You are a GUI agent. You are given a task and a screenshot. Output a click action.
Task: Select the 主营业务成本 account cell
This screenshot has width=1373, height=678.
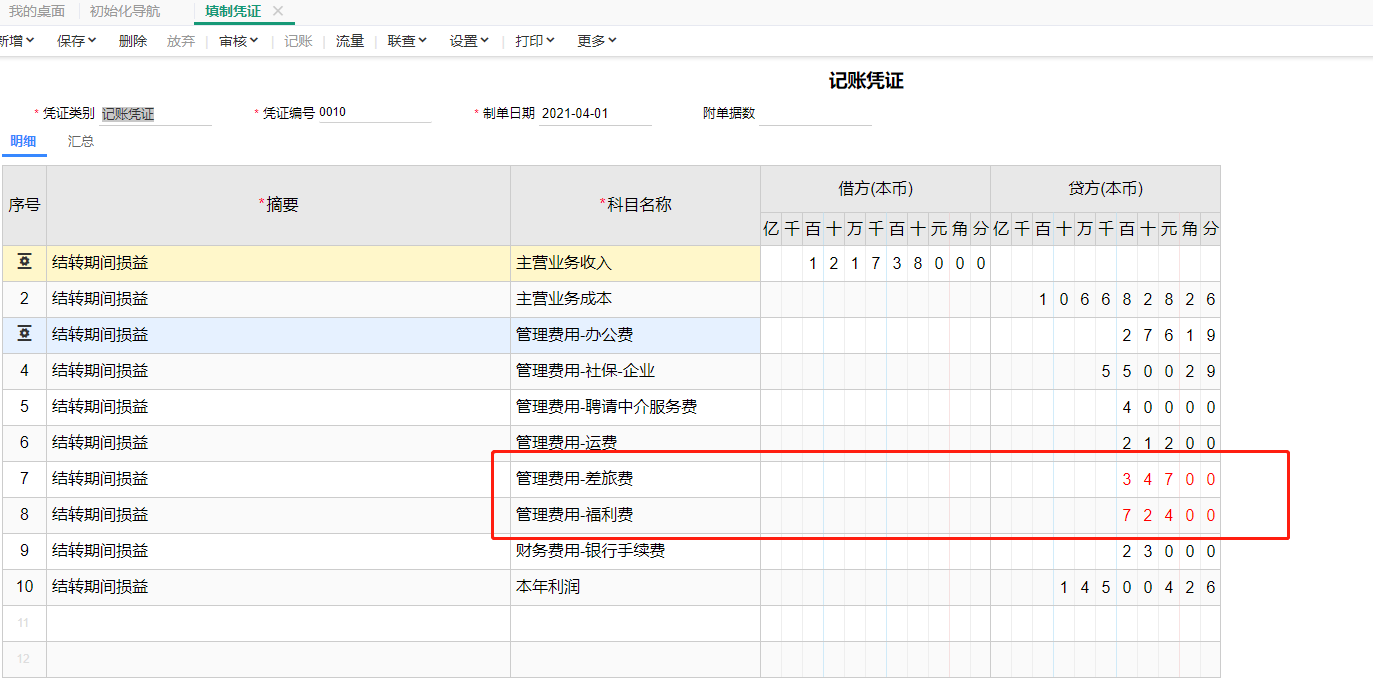[x=636, y=299]
